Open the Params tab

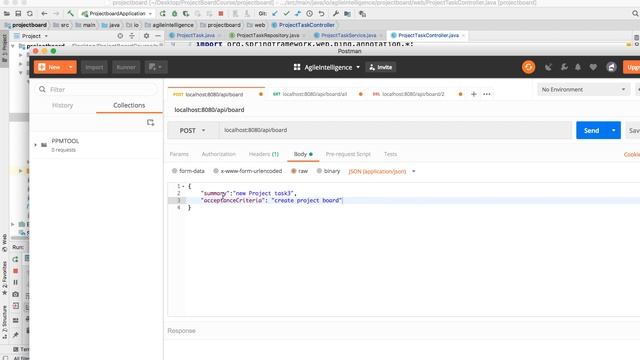179,154
